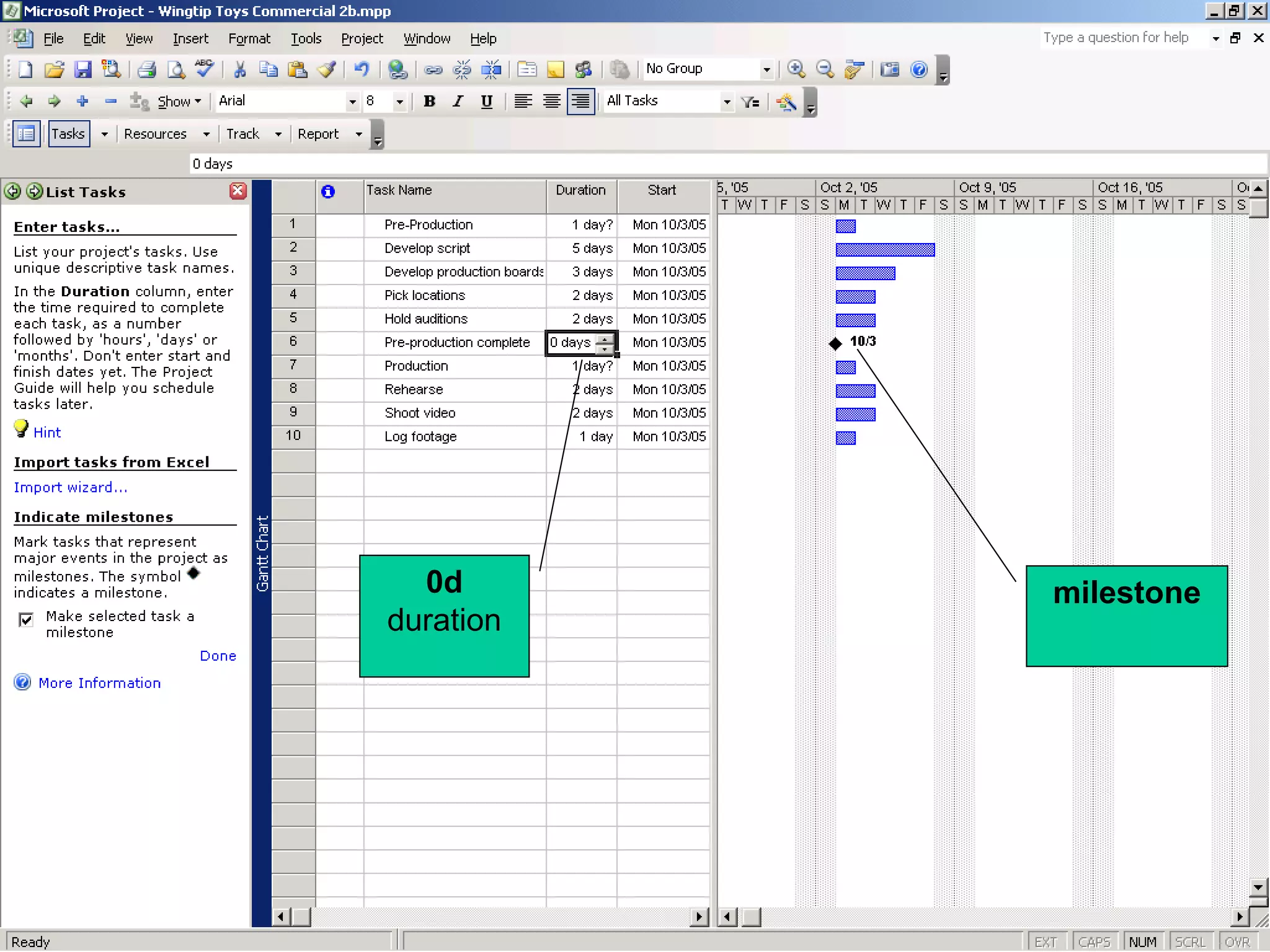Click the Undo arrow icon
Image resolution: width=1270 pixels, height=952 pixels.
(362, 69)
